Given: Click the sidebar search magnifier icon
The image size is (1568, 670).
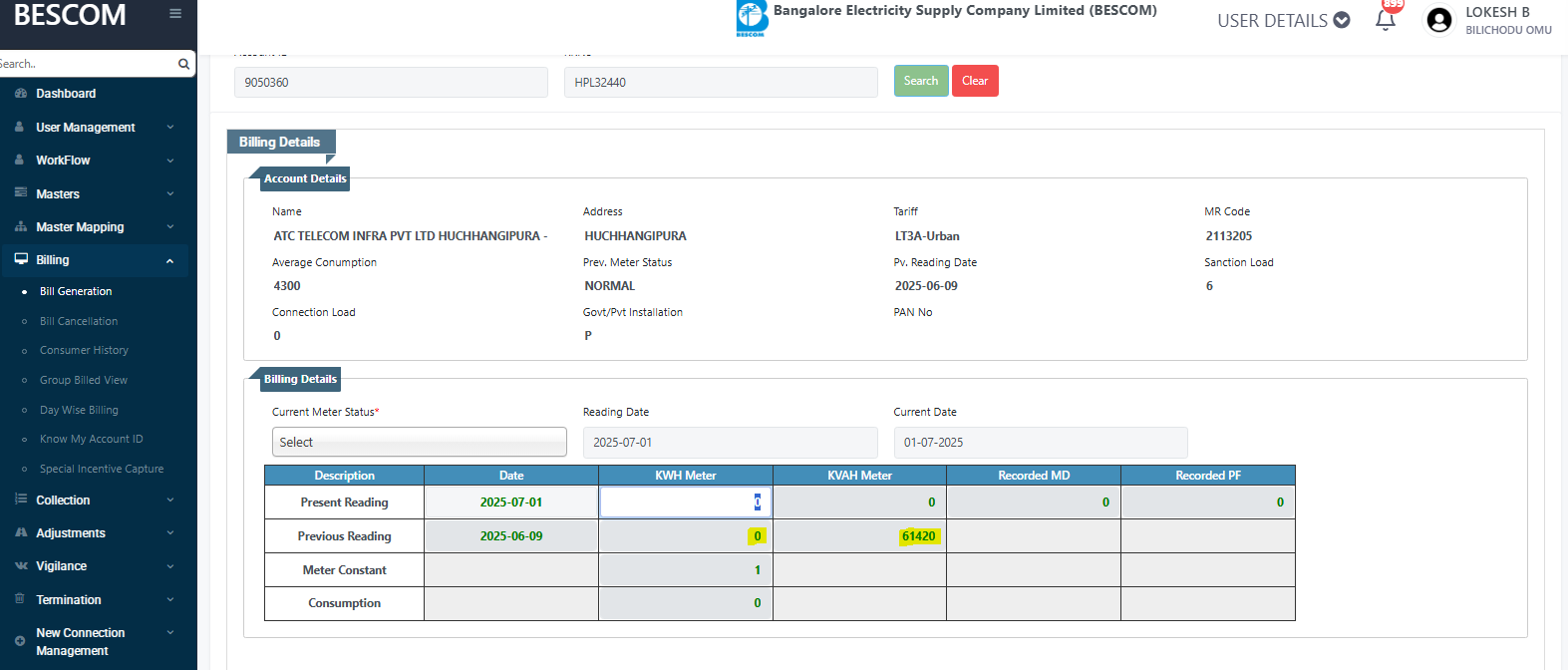Looking at the screenshot, I should (x=183, y=64).
